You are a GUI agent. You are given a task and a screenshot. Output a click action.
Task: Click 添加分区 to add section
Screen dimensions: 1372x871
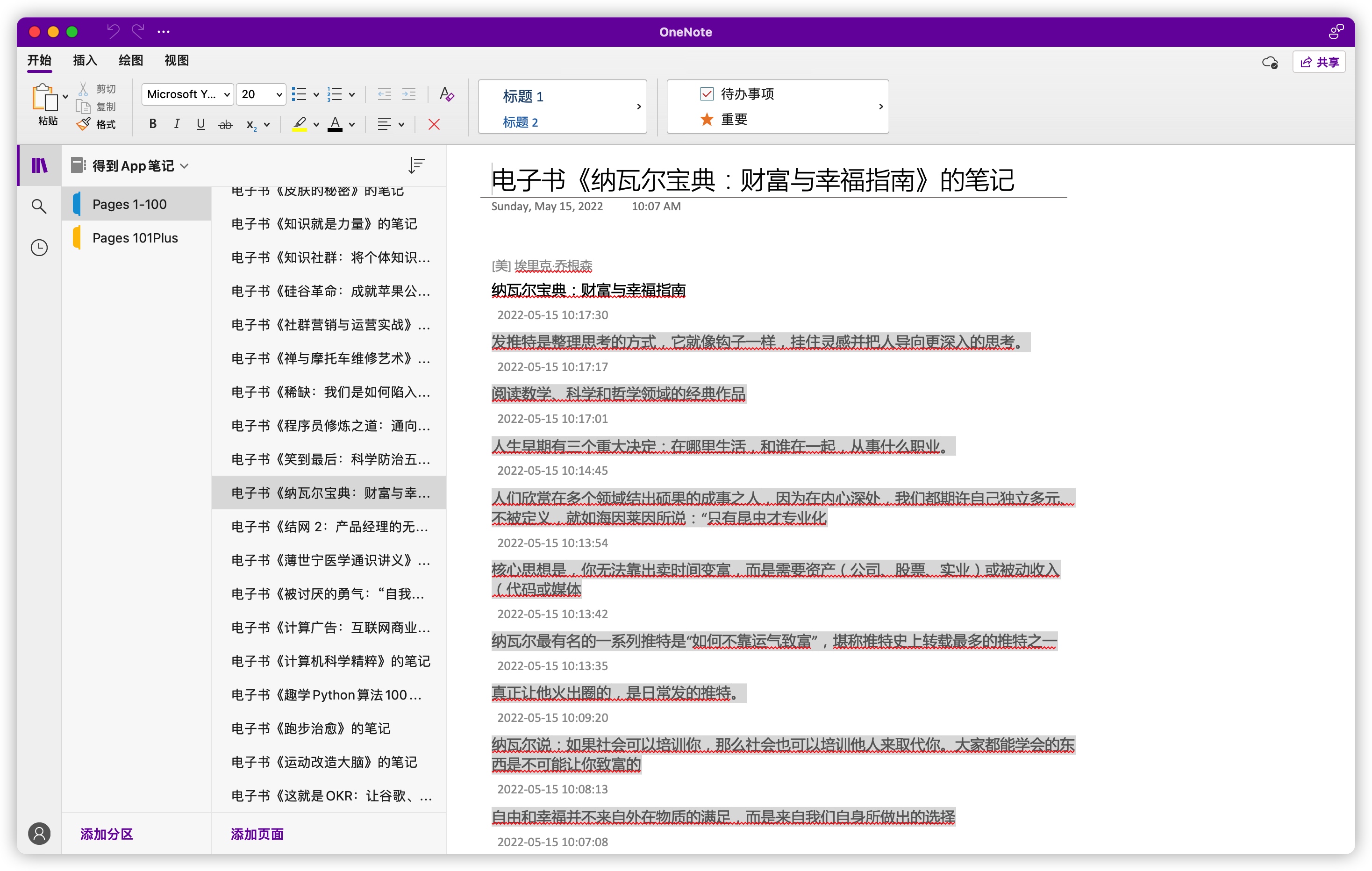(x=107, y=834)
